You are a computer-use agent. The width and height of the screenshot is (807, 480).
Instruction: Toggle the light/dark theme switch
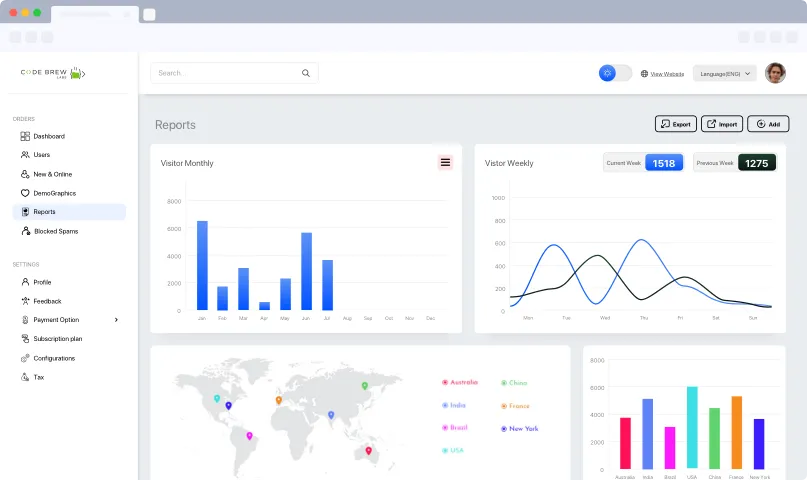click(x=615, y=73)
